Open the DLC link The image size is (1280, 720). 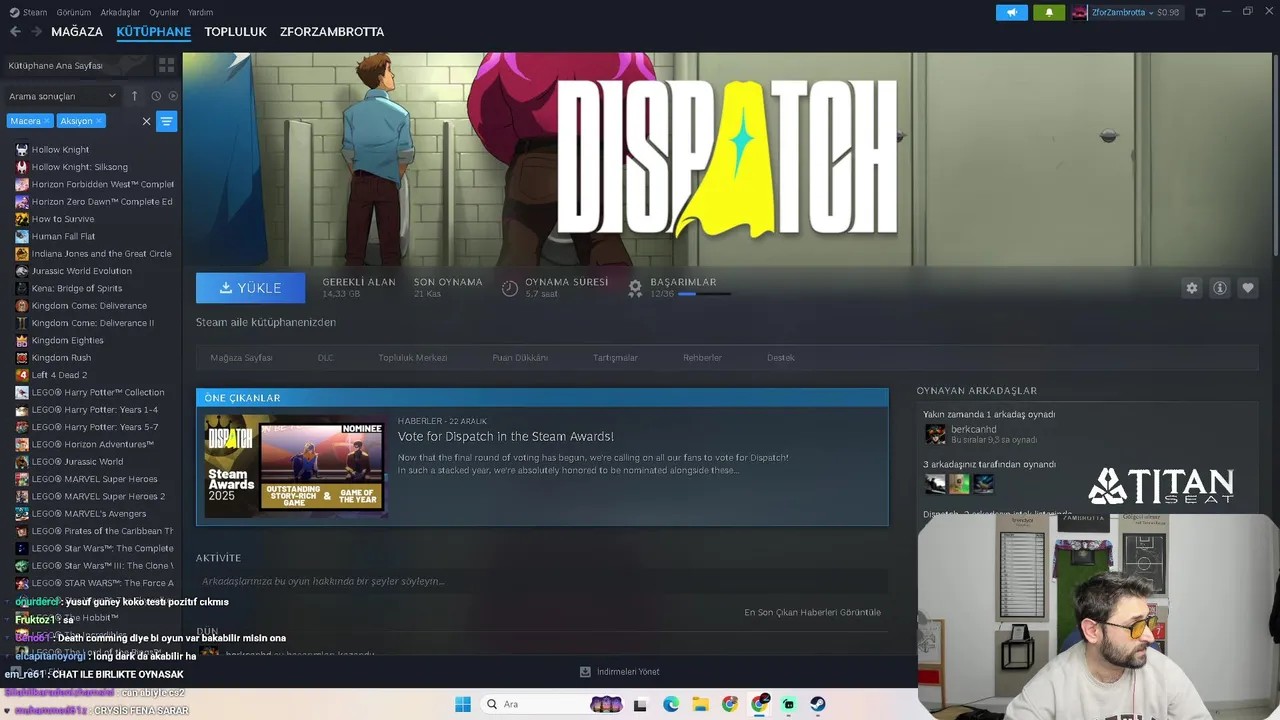click(x=325, y=357)
